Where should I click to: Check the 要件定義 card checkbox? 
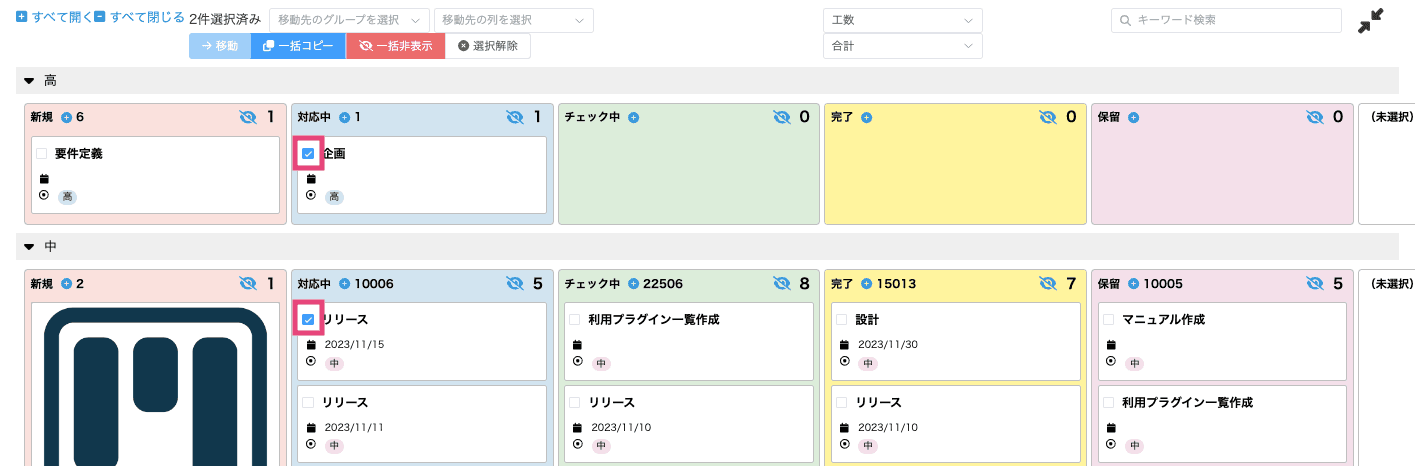pyautogui.click(x=42, y=154)
